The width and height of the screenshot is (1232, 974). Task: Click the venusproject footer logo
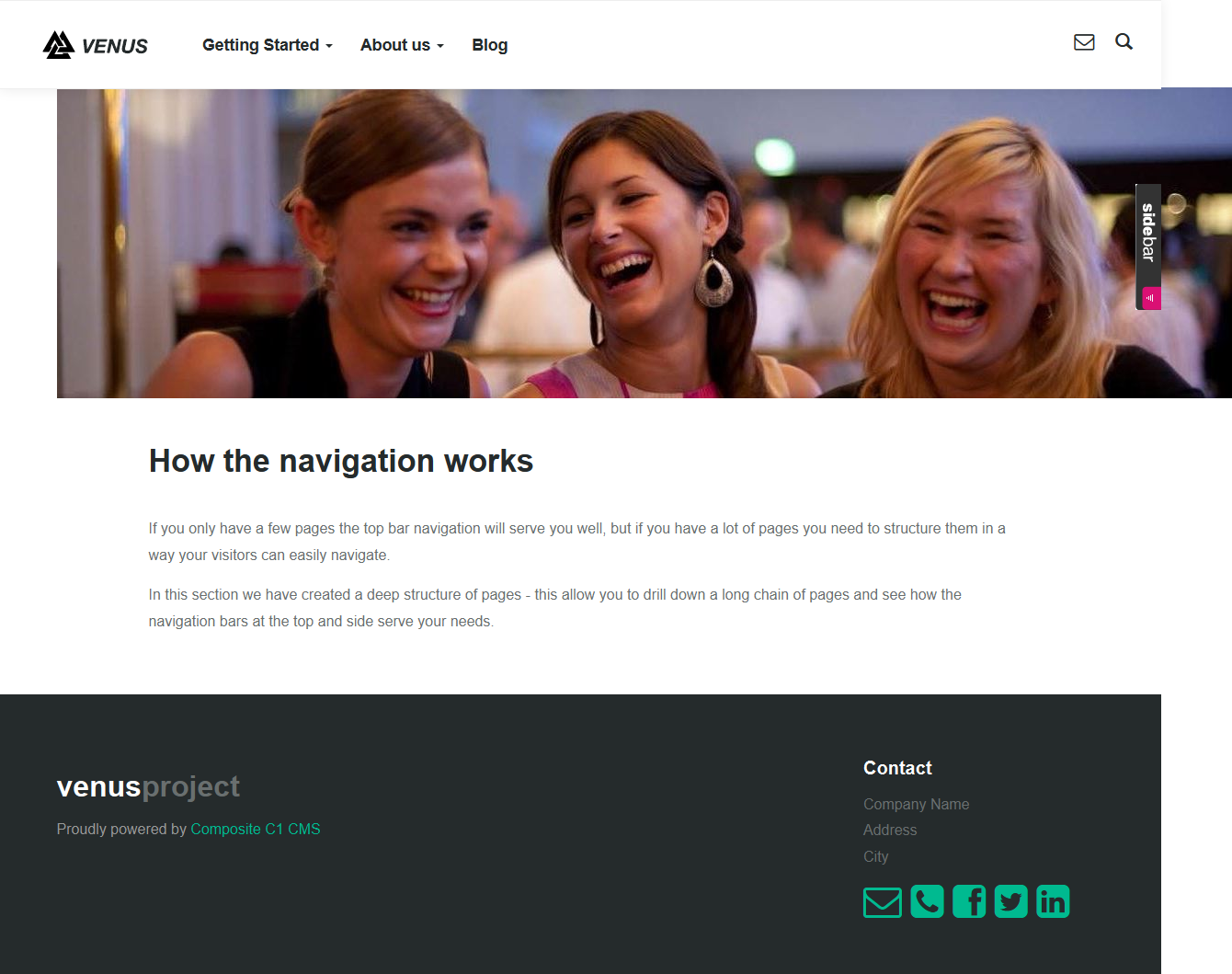(x=148, y=787)
